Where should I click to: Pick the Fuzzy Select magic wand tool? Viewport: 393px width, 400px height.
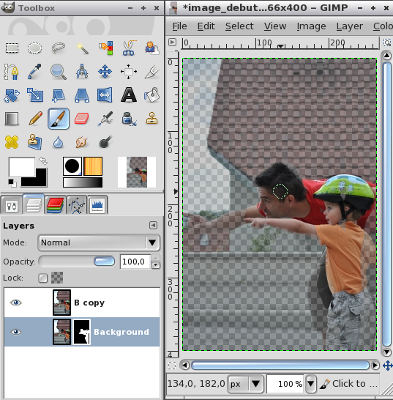tap(82, 48)
